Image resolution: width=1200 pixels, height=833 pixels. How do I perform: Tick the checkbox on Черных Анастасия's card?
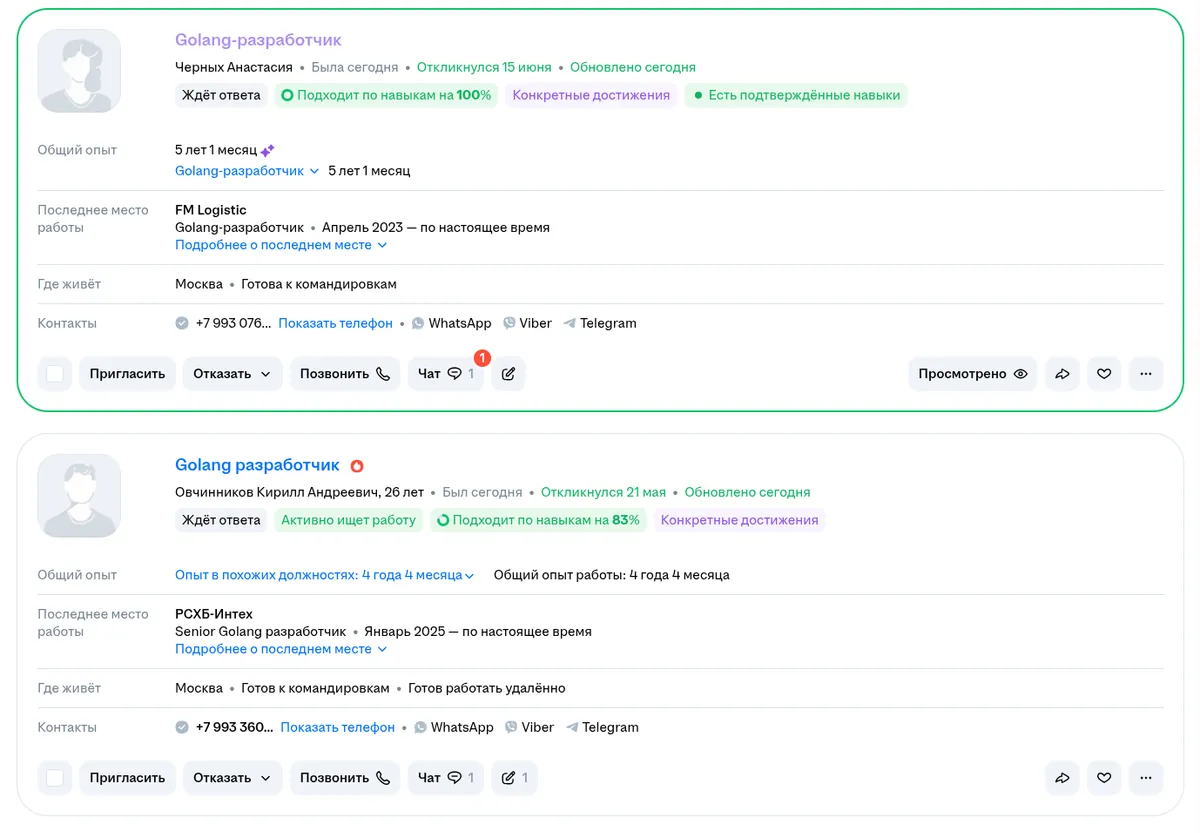click(x=55, y=374)
